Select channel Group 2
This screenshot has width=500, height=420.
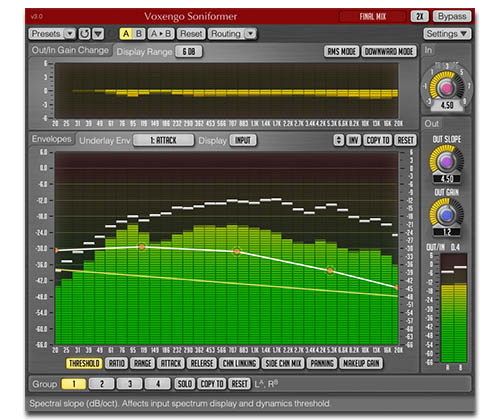click(x=102, y=384)
